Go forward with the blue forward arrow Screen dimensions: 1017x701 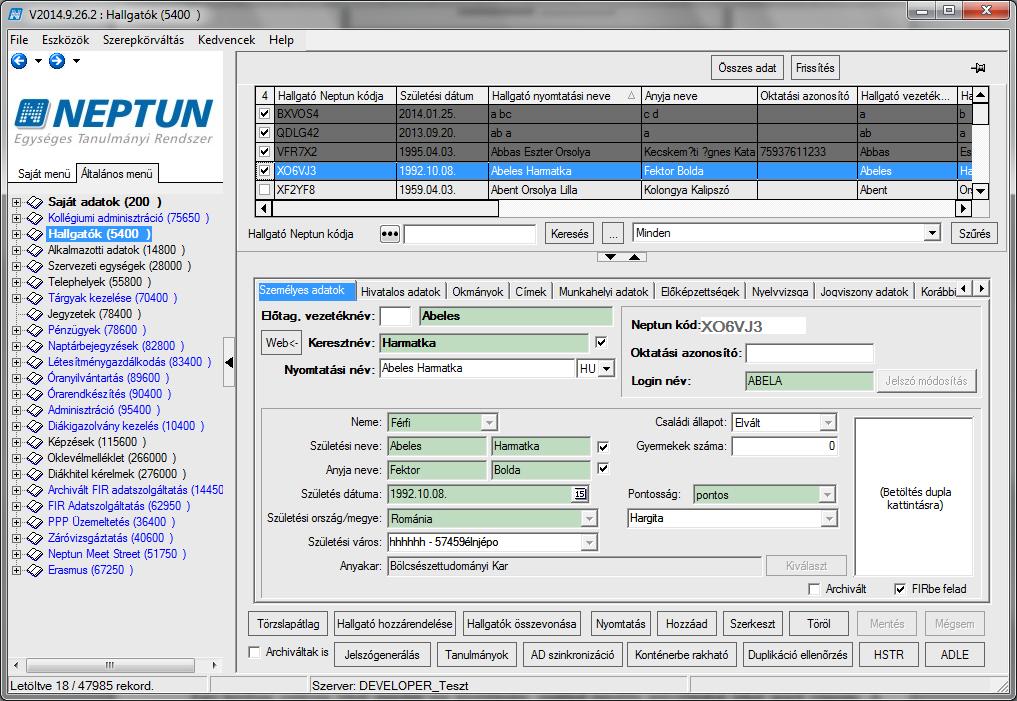click(x=57, y=61)
